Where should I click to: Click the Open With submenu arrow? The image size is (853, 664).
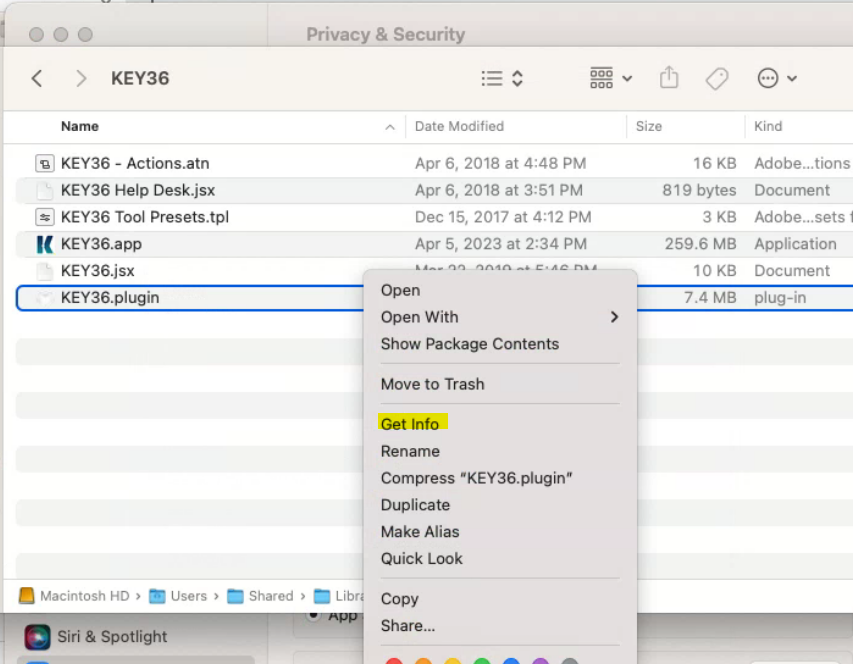[x=614, y=317]
